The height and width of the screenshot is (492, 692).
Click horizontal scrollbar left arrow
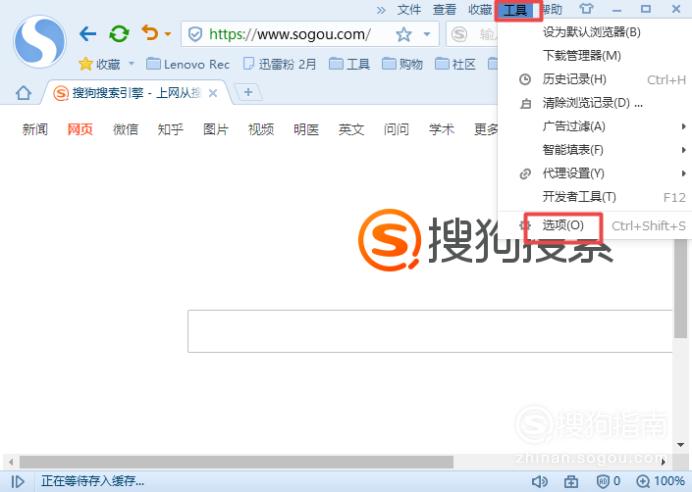(x=11, y=462)
